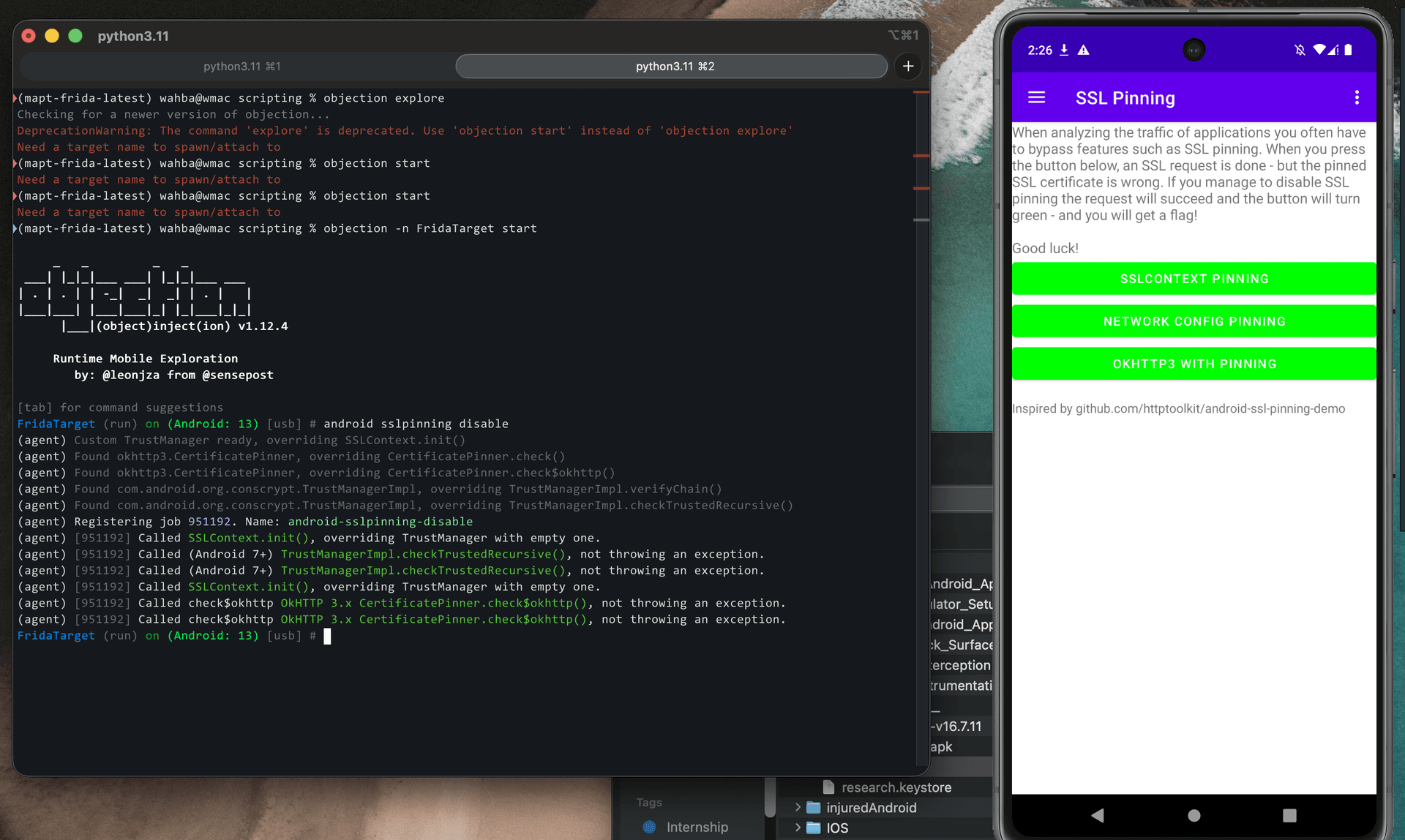This screenshot has height=840, width=1405.
Task: Tap the Android home navigation button
Action: coord(1194,815)
